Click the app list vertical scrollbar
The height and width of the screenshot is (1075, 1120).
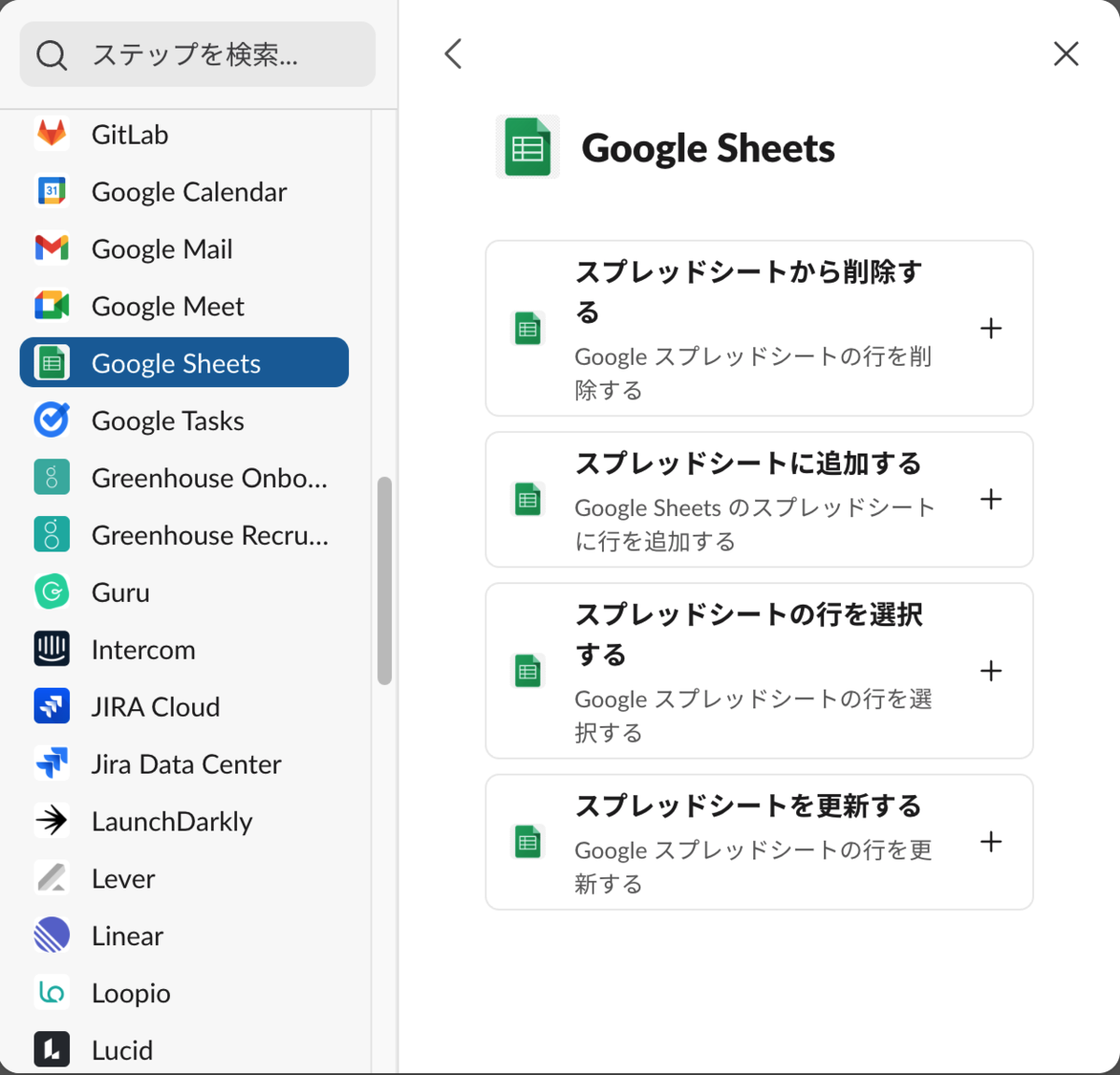click(385, 581)
